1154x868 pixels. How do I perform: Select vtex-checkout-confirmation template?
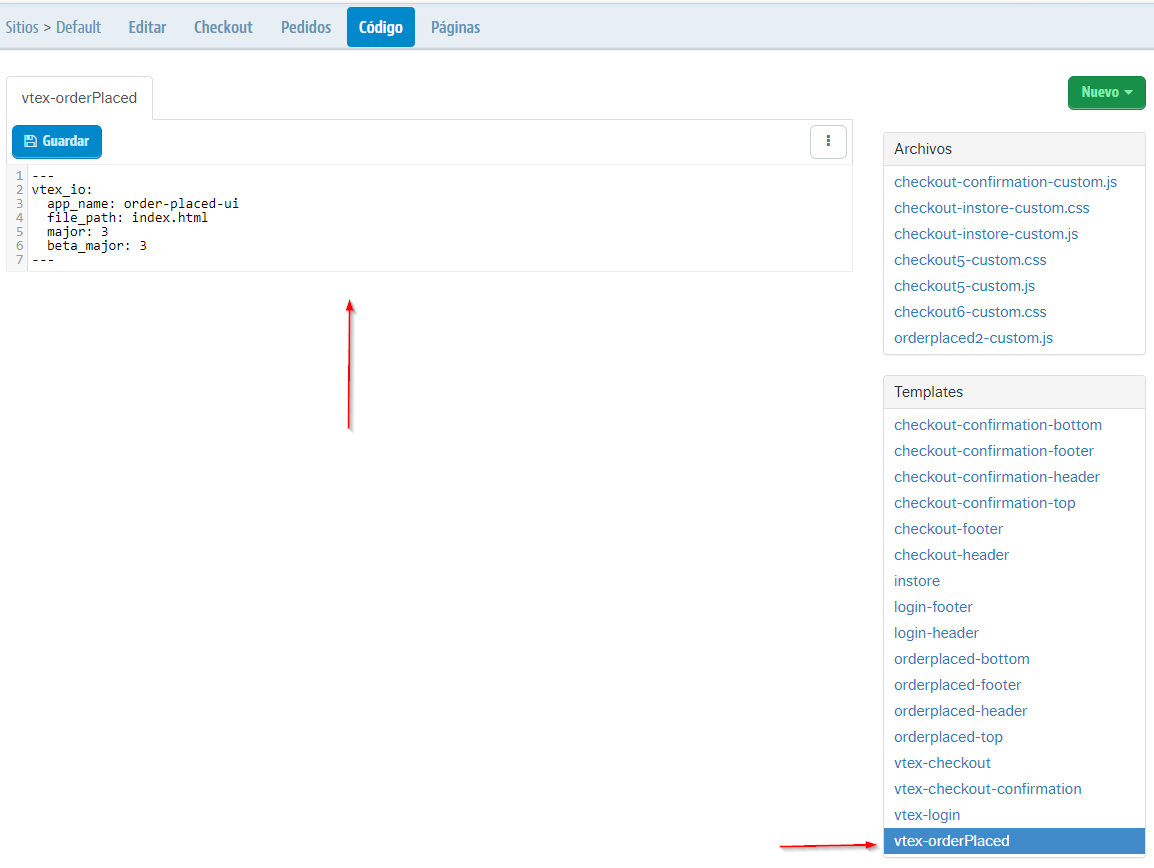[x=987, y=788]
